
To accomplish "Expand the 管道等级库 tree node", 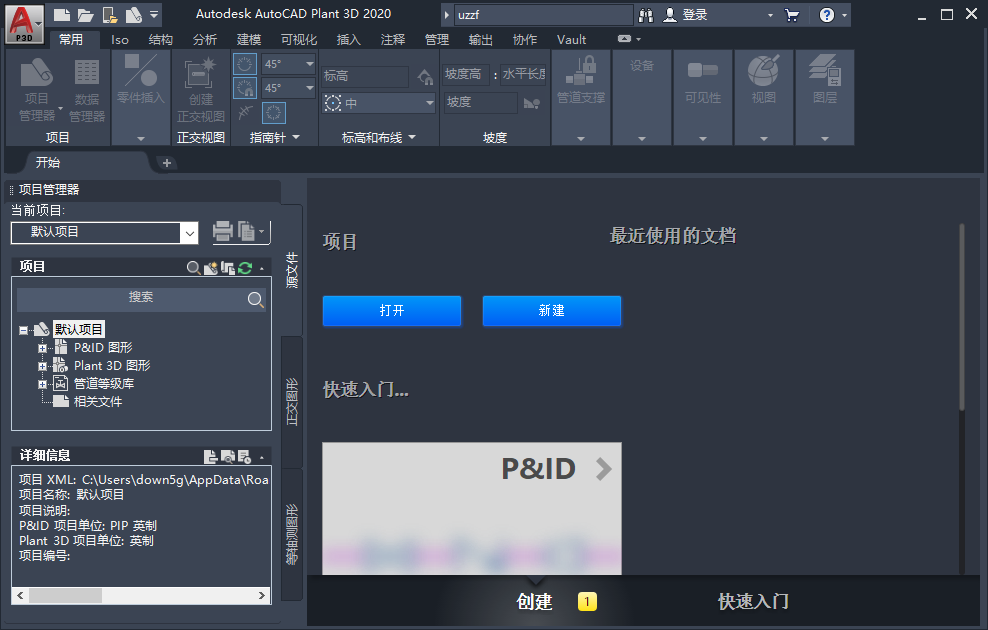I will tap(42, 384).
